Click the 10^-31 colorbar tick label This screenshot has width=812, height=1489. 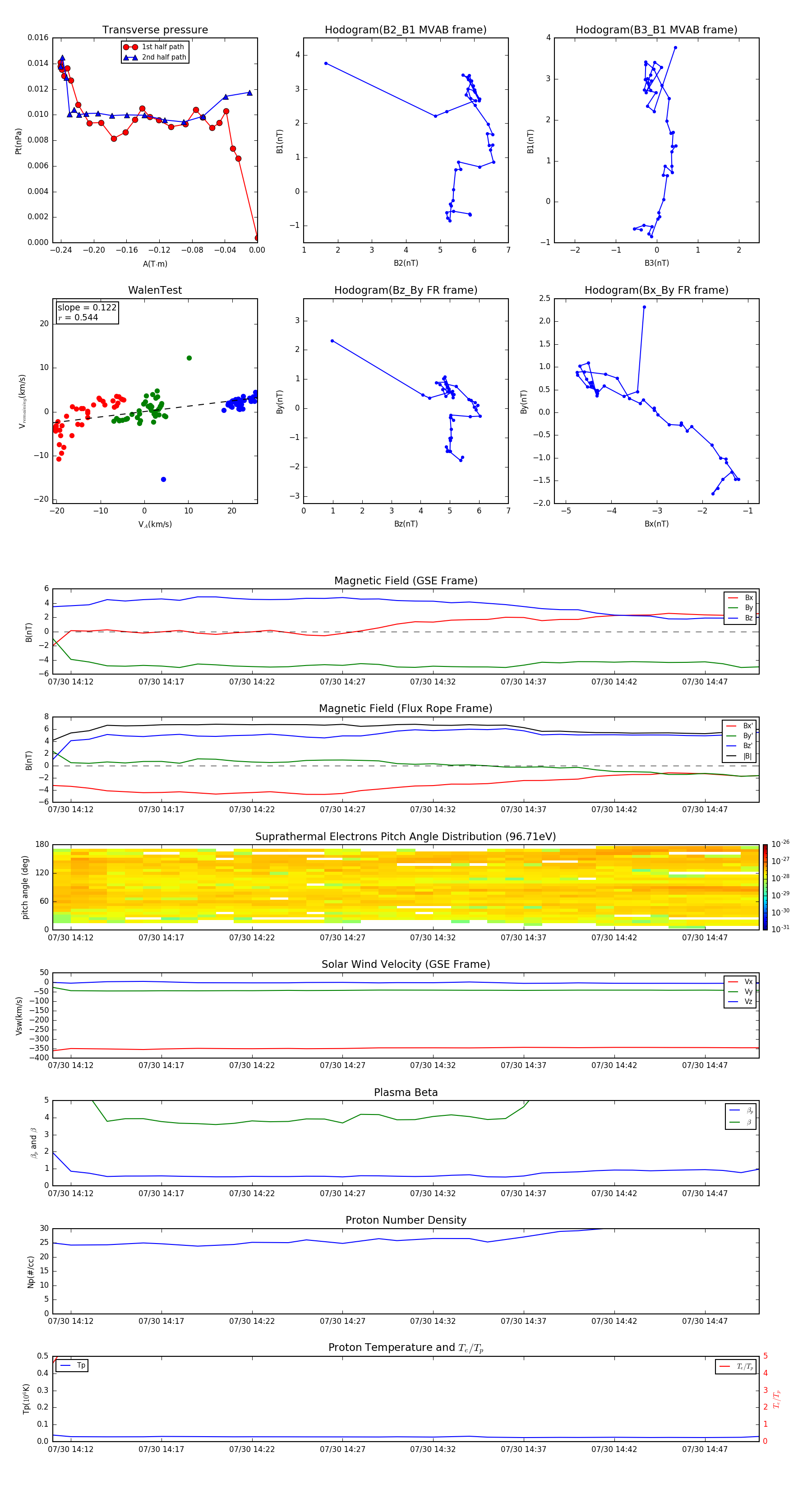click(x=780, y=929)
